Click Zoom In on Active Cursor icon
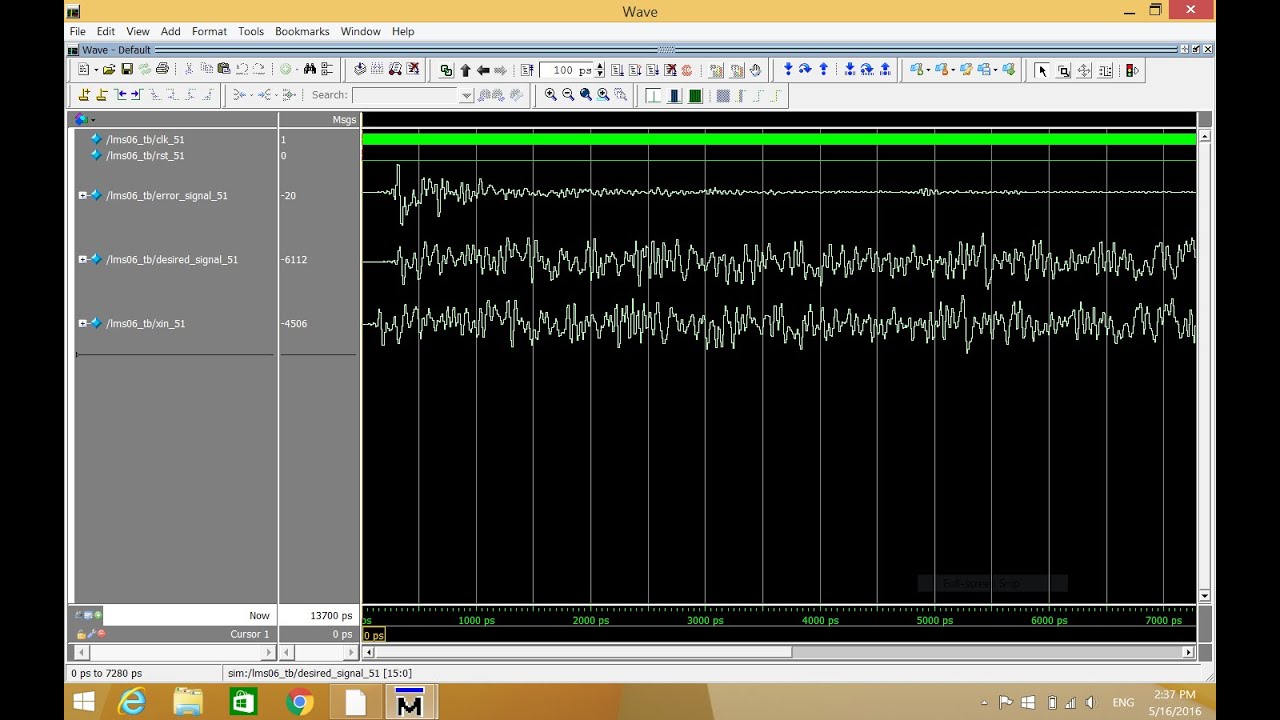 coord(603,95)
